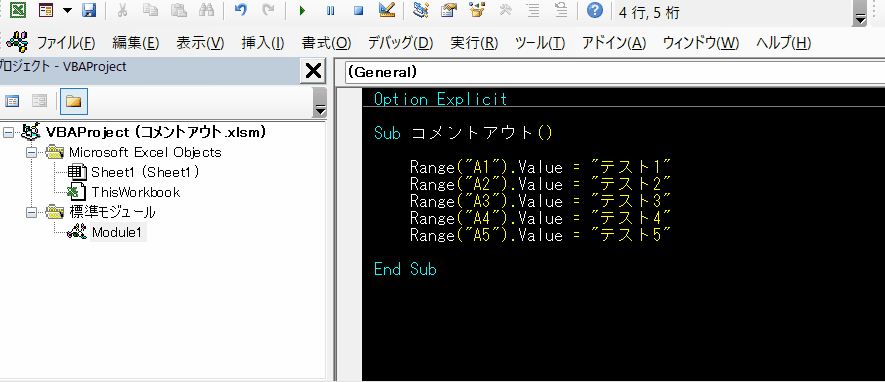Open the Project Explorer toolbar icon
Screen dimensions: 885x382
click(420, 10)
